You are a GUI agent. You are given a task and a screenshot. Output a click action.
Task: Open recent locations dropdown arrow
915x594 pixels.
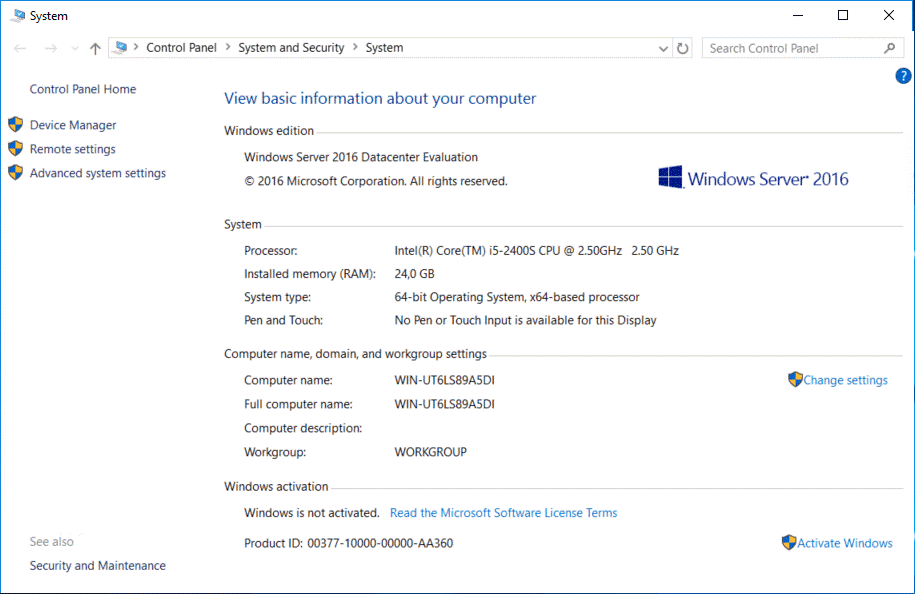(75, 48)
